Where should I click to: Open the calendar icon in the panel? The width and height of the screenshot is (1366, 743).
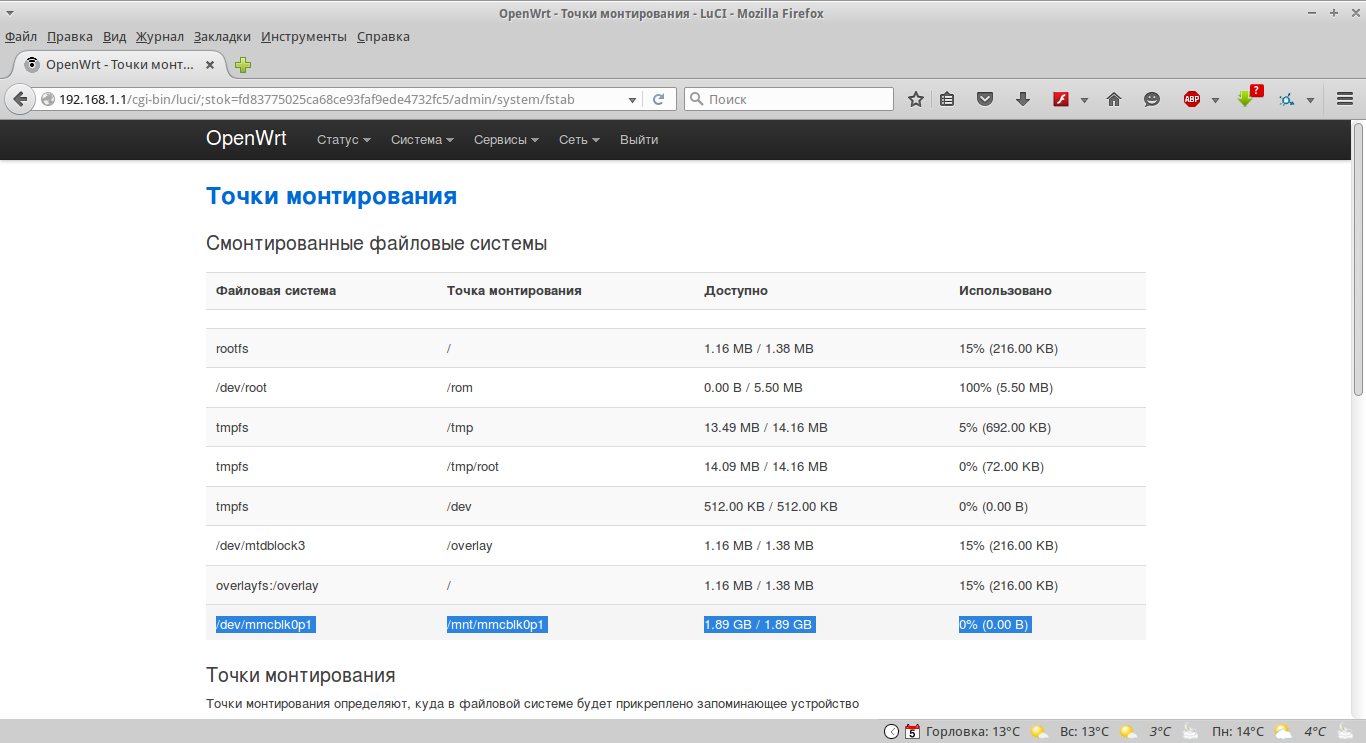click(x=912, y=731)
